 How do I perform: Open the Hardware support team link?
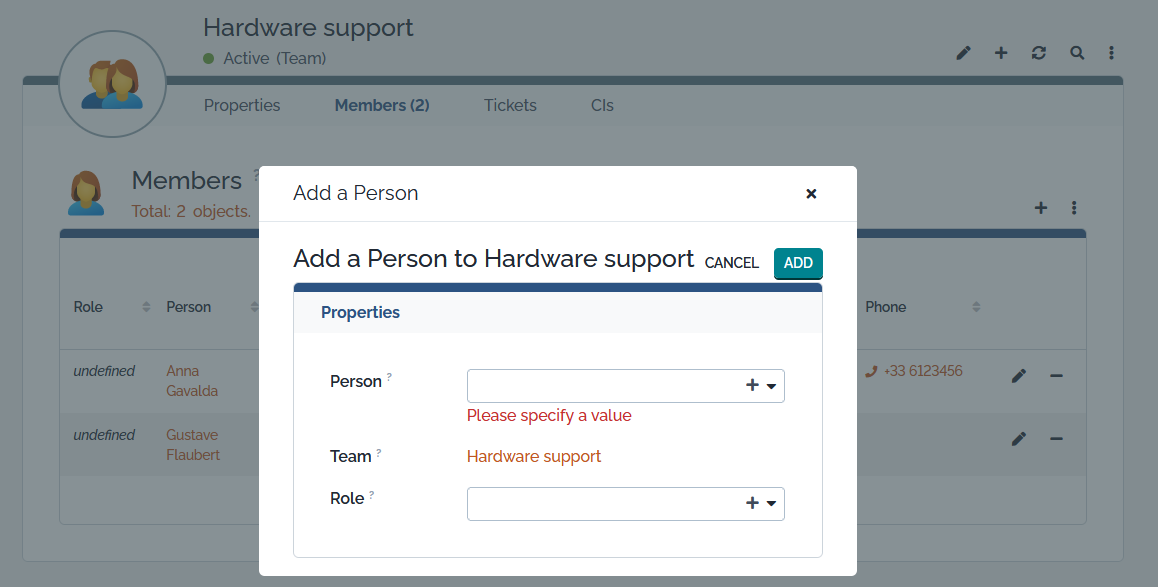[534, 457]
